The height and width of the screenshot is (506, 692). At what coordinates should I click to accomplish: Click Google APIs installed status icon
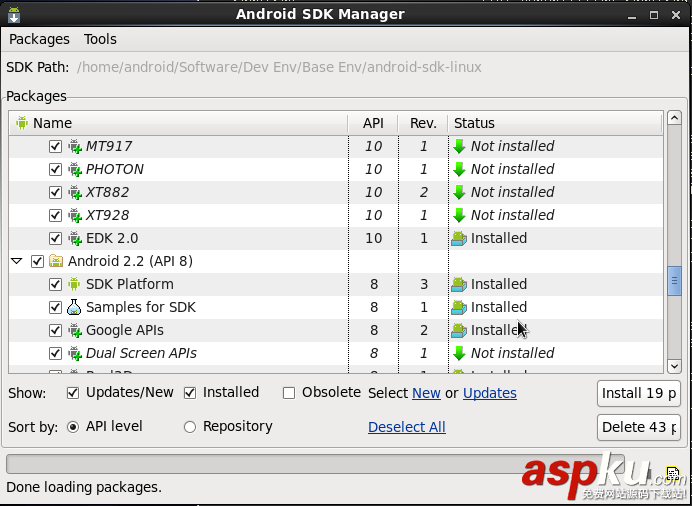click(459, 330)
